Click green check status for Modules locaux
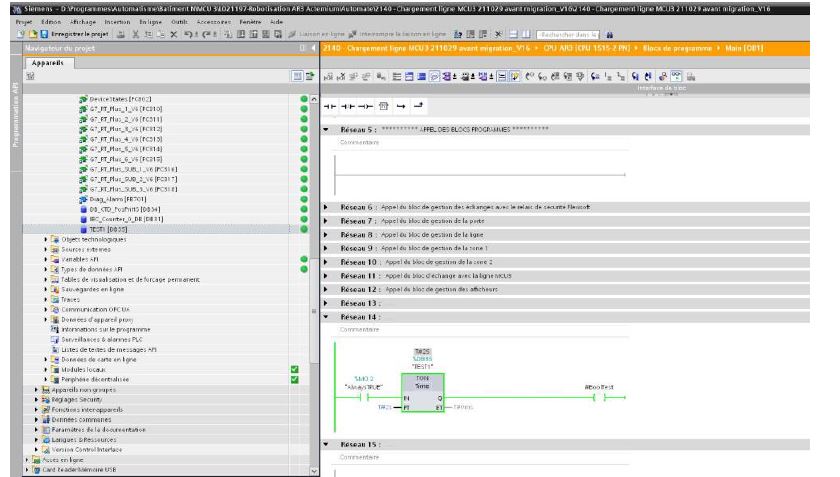The height and width of the screenshot is (477, 840). point(294,370)
